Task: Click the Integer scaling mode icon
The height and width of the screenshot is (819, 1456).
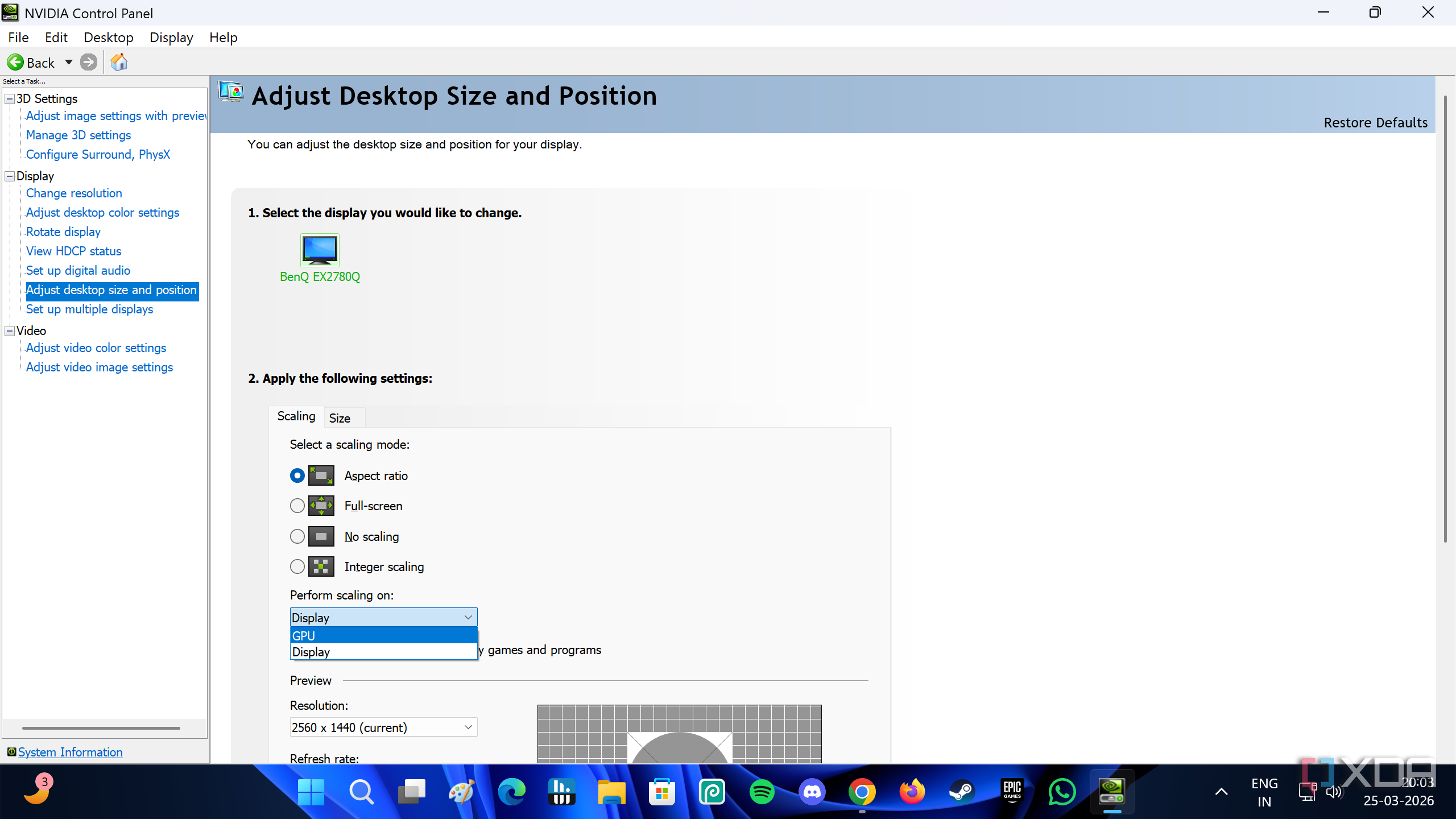Action: click(x=321, y=566)
